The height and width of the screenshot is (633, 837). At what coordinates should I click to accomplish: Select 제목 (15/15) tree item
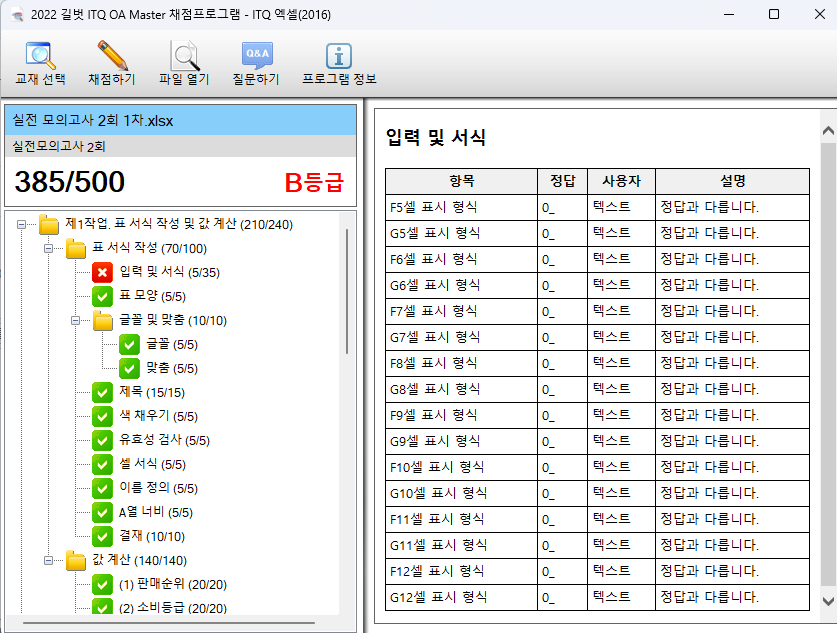pyautogui.click(x=152, y=392)
